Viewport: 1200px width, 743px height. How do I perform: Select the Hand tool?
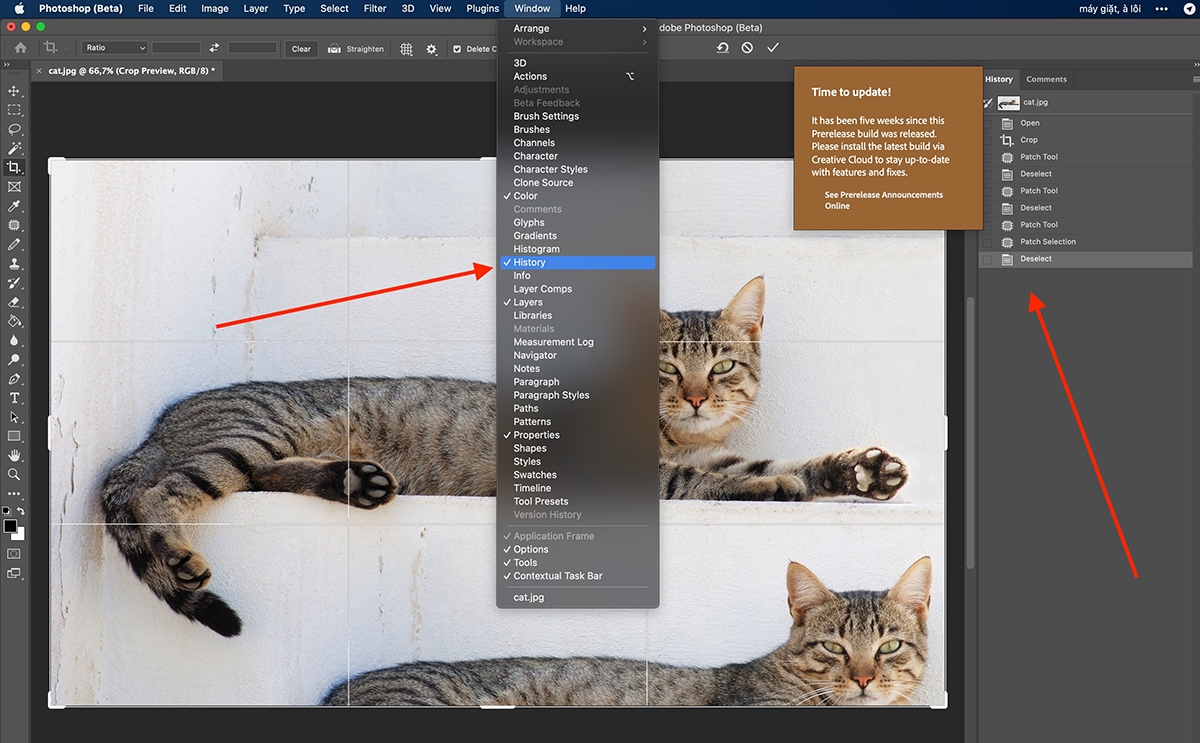(x=14, y=456)
